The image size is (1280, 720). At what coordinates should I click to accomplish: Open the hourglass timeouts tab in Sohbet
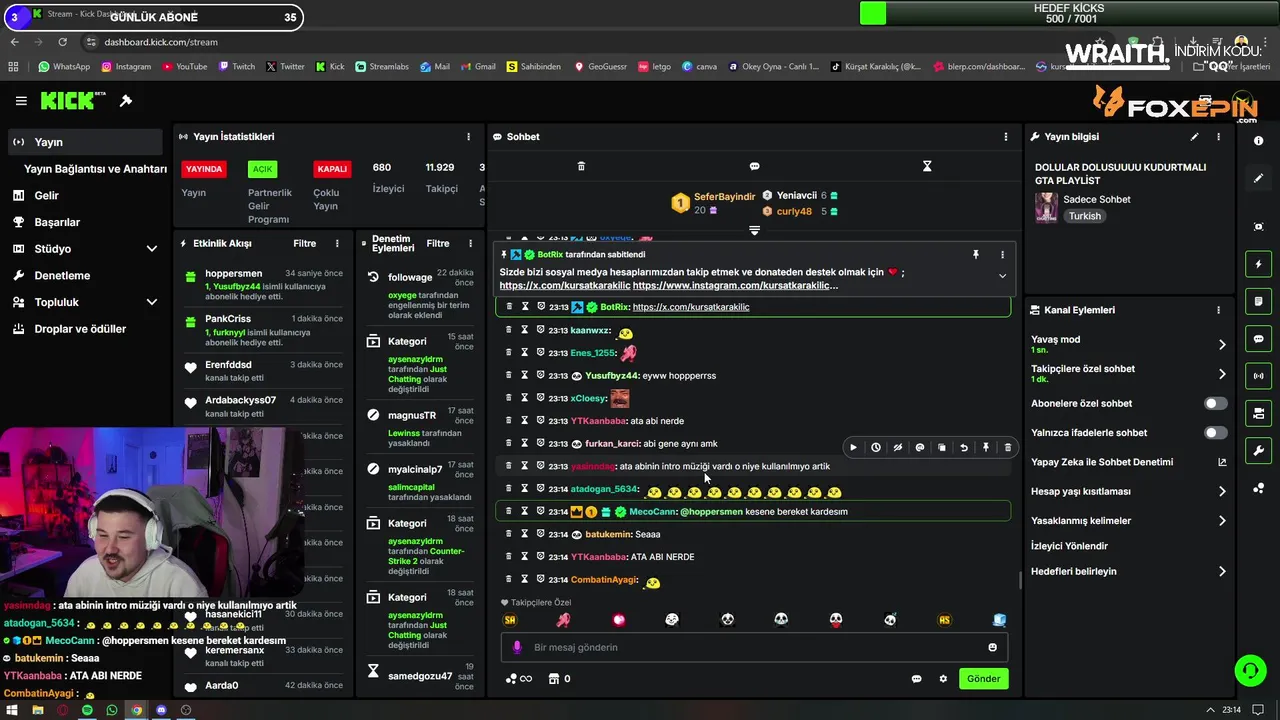point(927,166)
